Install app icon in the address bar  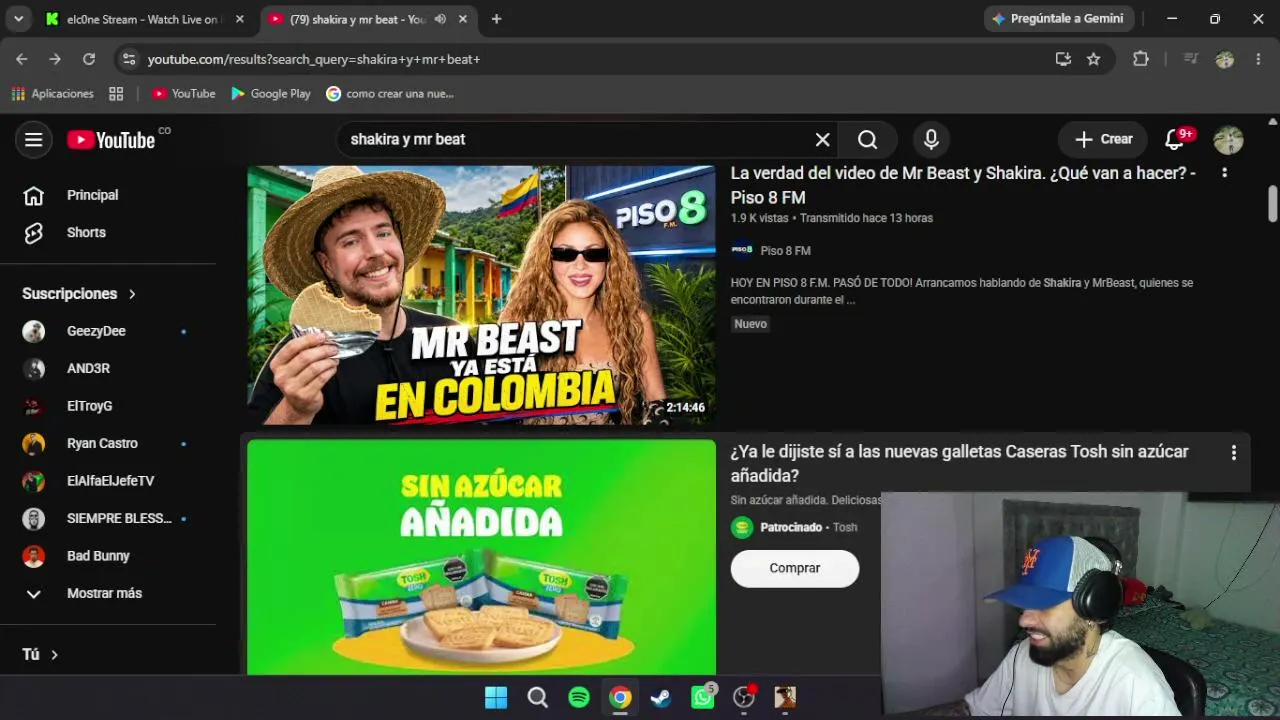(x=1063, y=59)
